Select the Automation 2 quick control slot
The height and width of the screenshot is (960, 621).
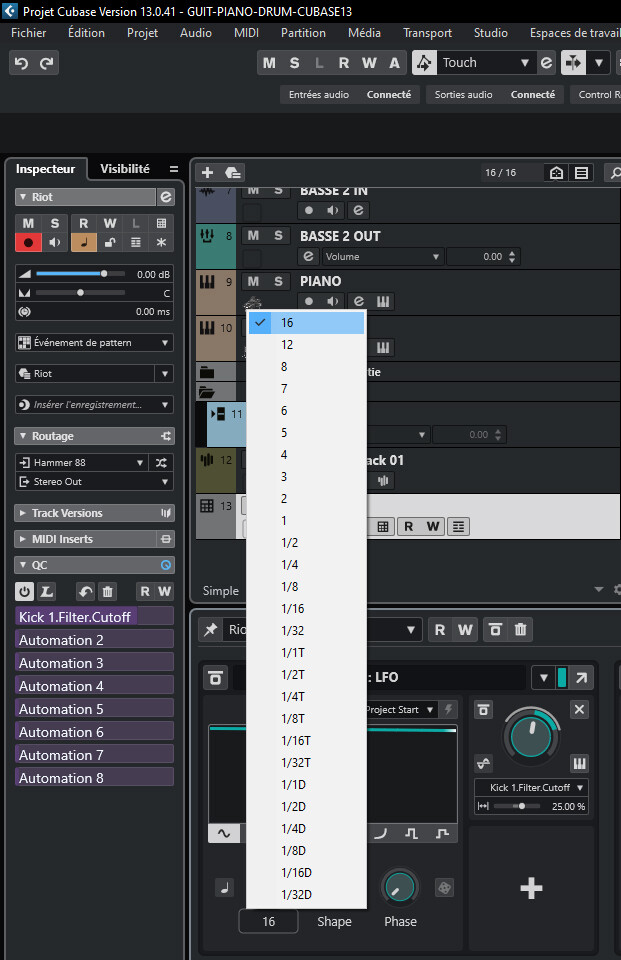pos(94,640)
